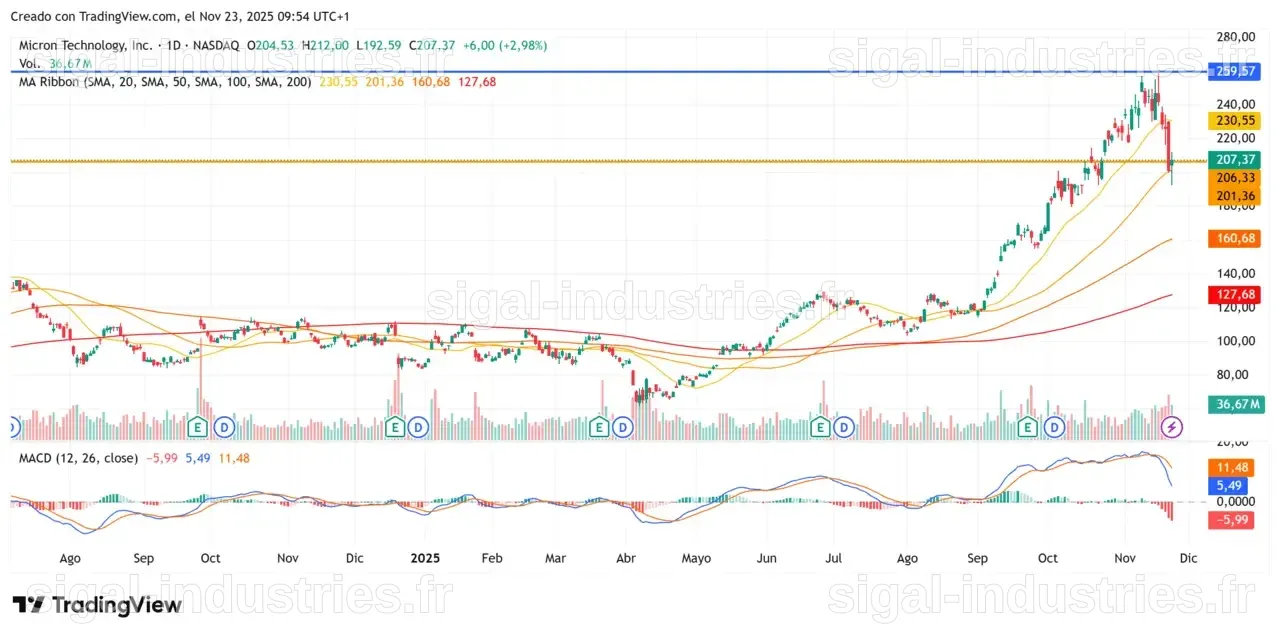The image size is (1280, 637).
Task: Click the NASDAQ exchange label
Action: coord(218,46)
